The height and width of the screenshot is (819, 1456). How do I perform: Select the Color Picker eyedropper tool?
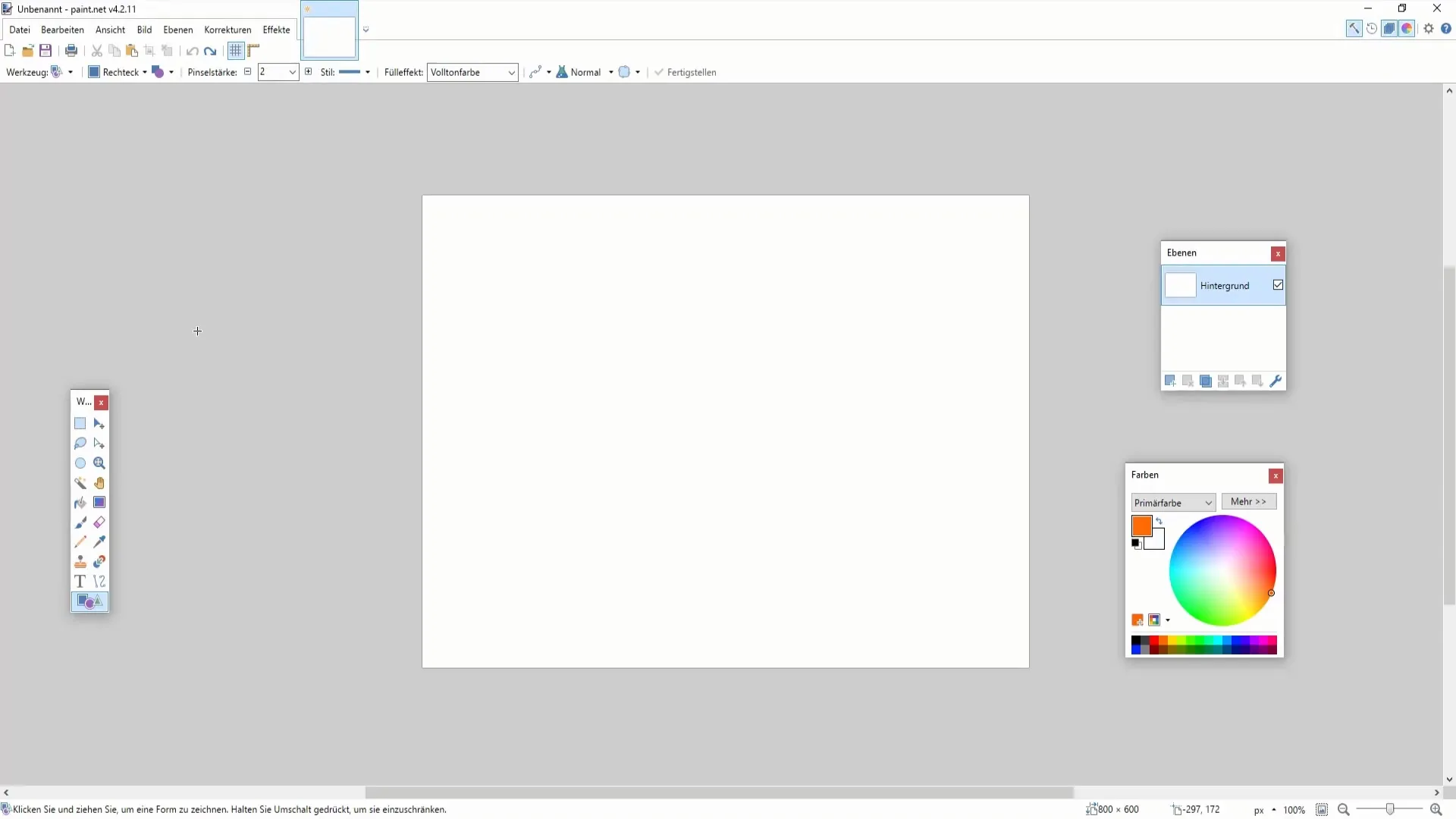[99, 542]
